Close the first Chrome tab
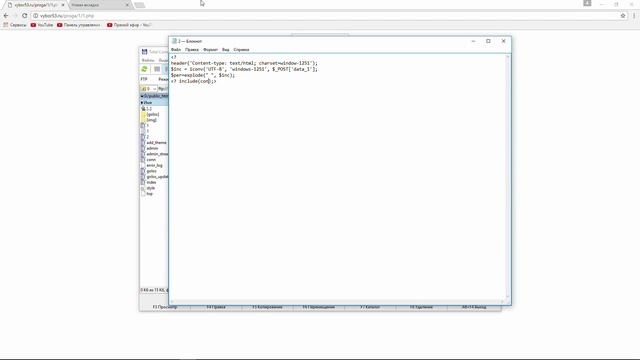The width and height of the screenshot is (640, 360). coord(63,5)
